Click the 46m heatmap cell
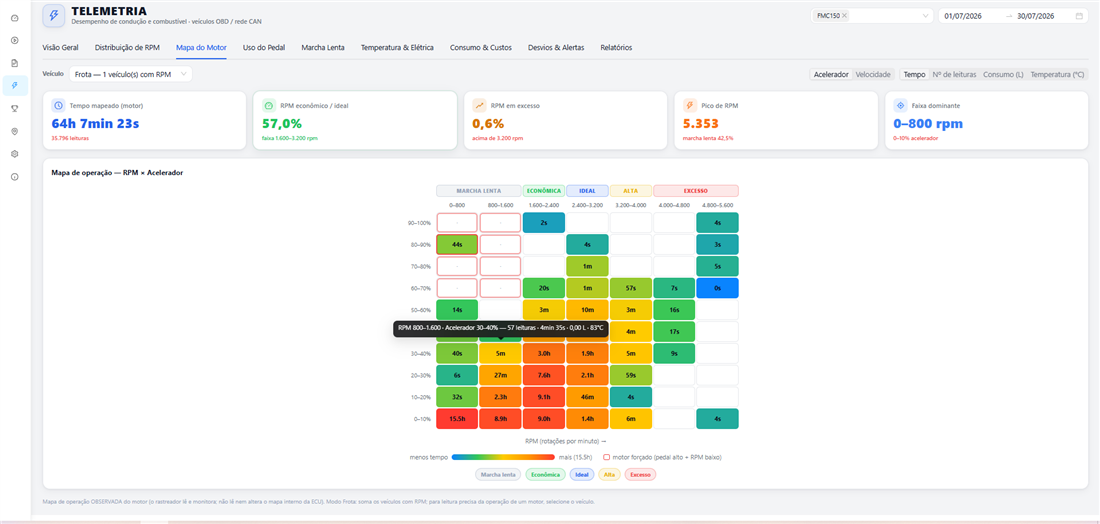 [587, 396]
